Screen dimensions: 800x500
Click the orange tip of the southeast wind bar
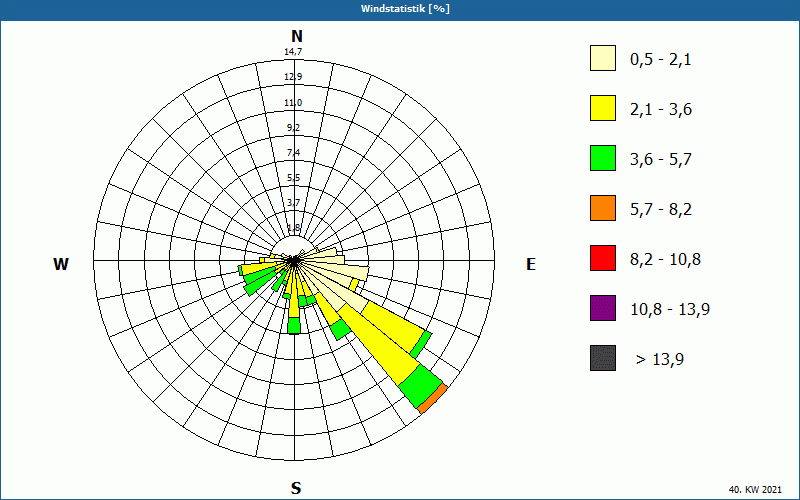pos(433,398)
